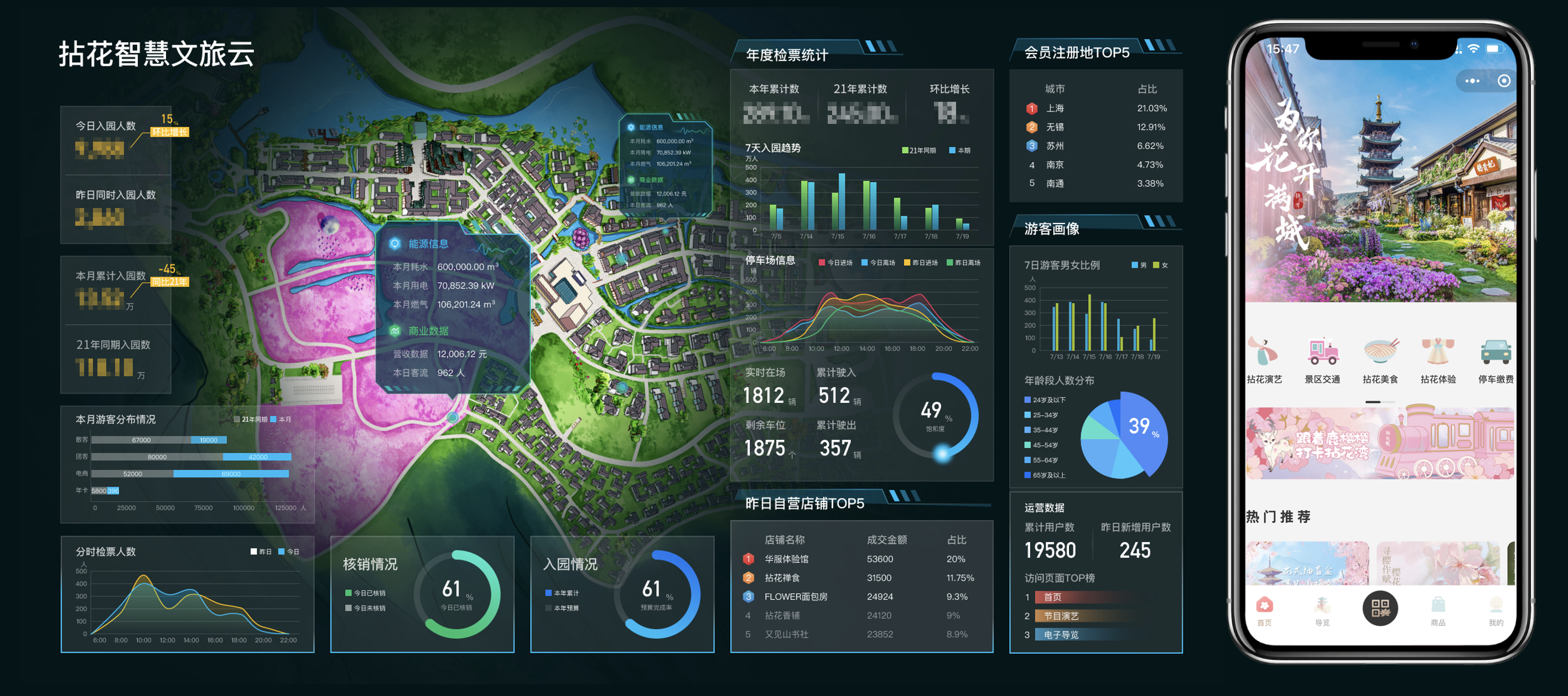Tap the mini-program close target icon
The height and width of the screenshot is (696, 1568).
[x=1503, y=81]
